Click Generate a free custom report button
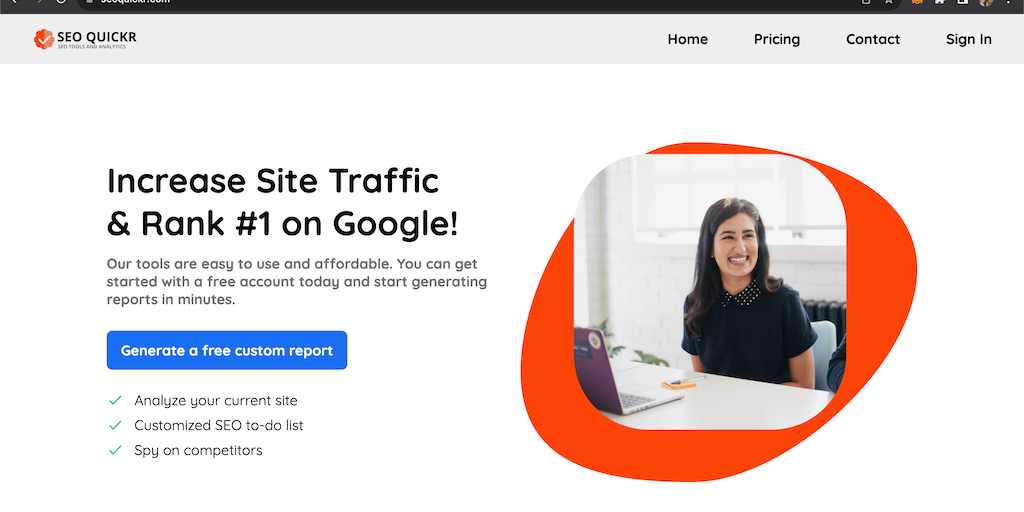 (227, 350)
